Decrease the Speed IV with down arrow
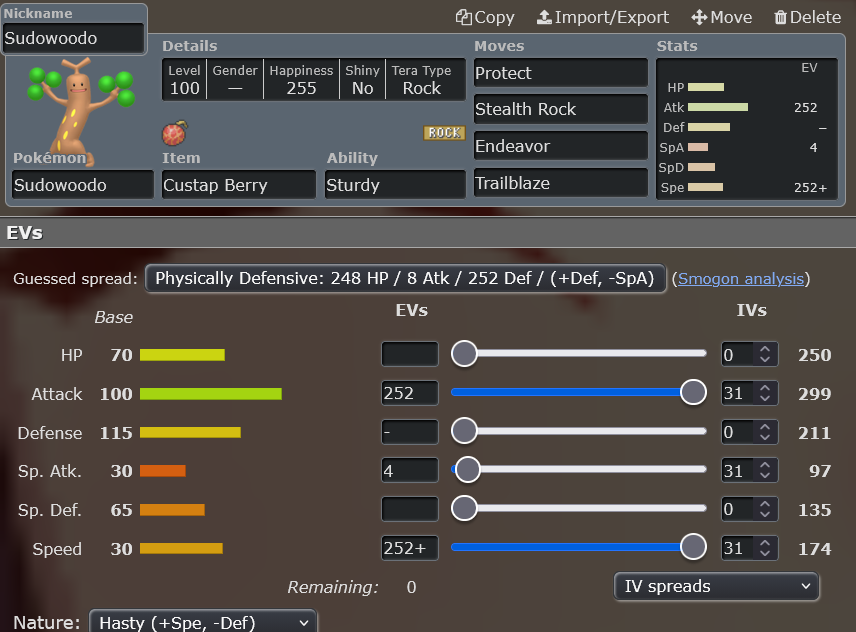This screenshot has width=856, height=632. (x=765, y=553)
